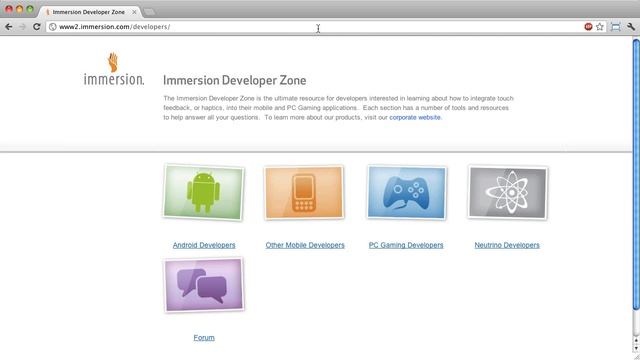Viewport: 640px width, 360px height.
Task: Open a new tab button
Action: pyautogui.click(x=149, y=12)
